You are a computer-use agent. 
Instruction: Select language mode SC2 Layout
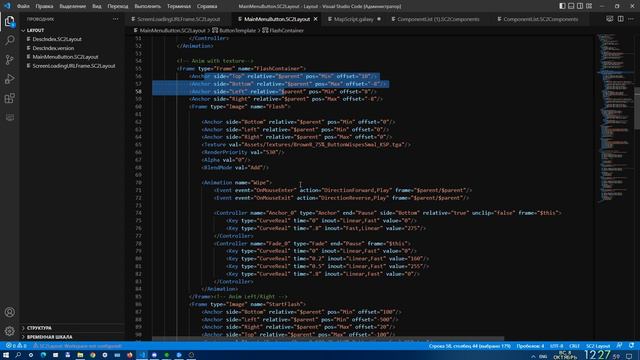[x=598, y=346]
